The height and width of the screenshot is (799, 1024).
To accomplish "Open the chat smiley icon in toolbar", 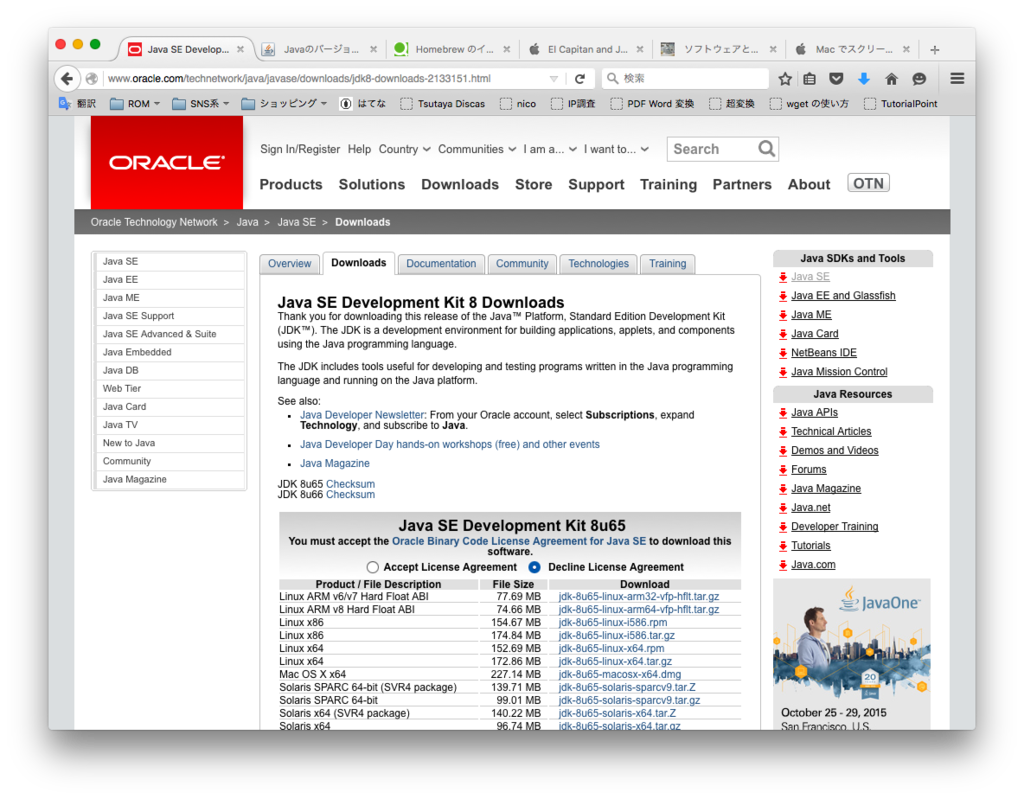I will tap(919, 78).
